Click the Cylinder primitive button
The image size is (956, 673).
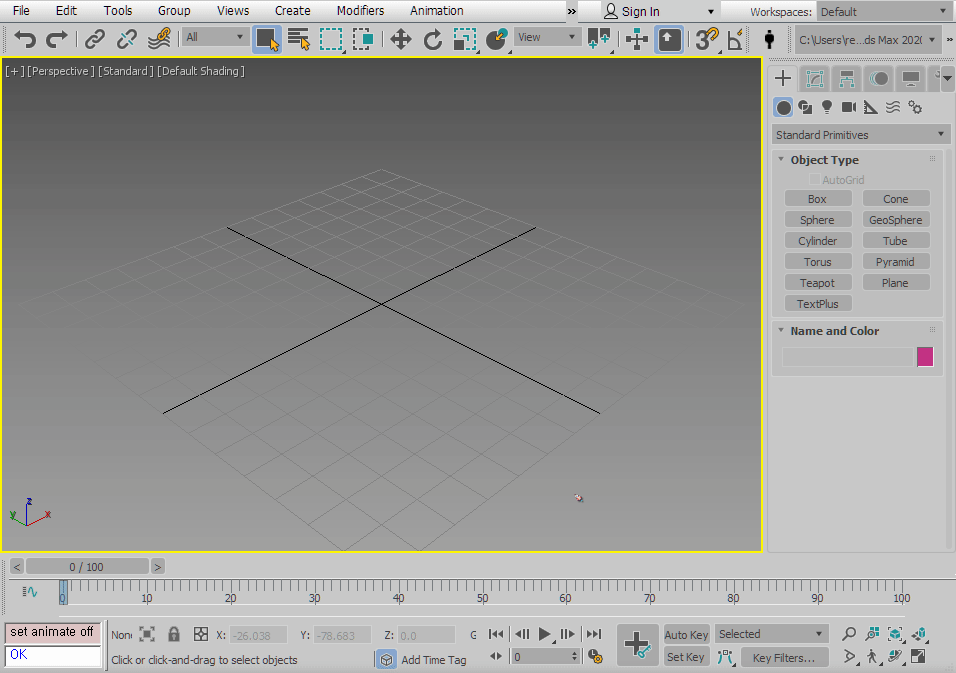818,241
